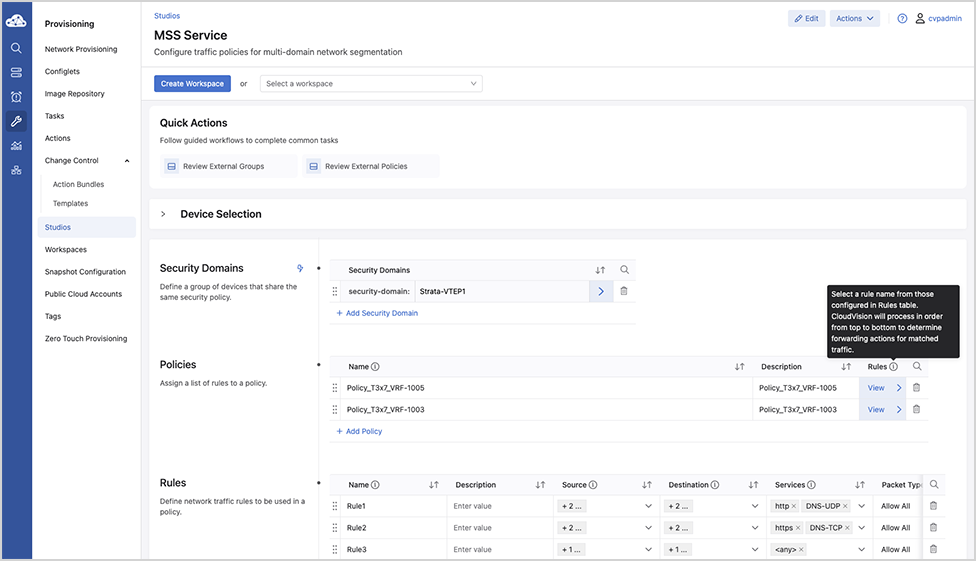This screenshot has width=976, height=561.
Task: Click info icon next to Rules header
Action: [x=893, y=367]
